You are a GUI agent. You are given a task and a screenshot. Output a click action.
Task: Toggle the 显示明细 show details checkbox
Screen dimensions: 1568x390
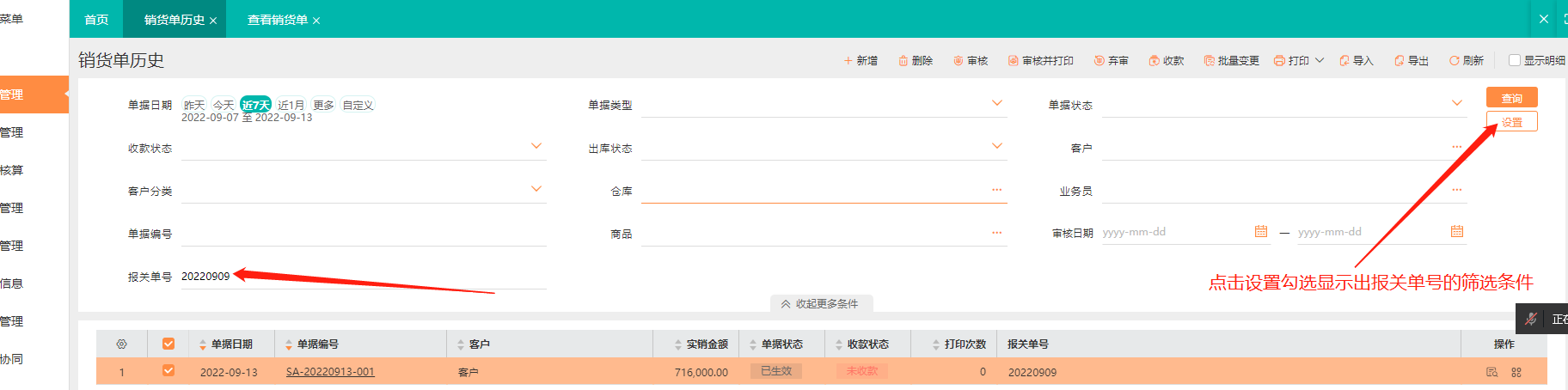1515,60
